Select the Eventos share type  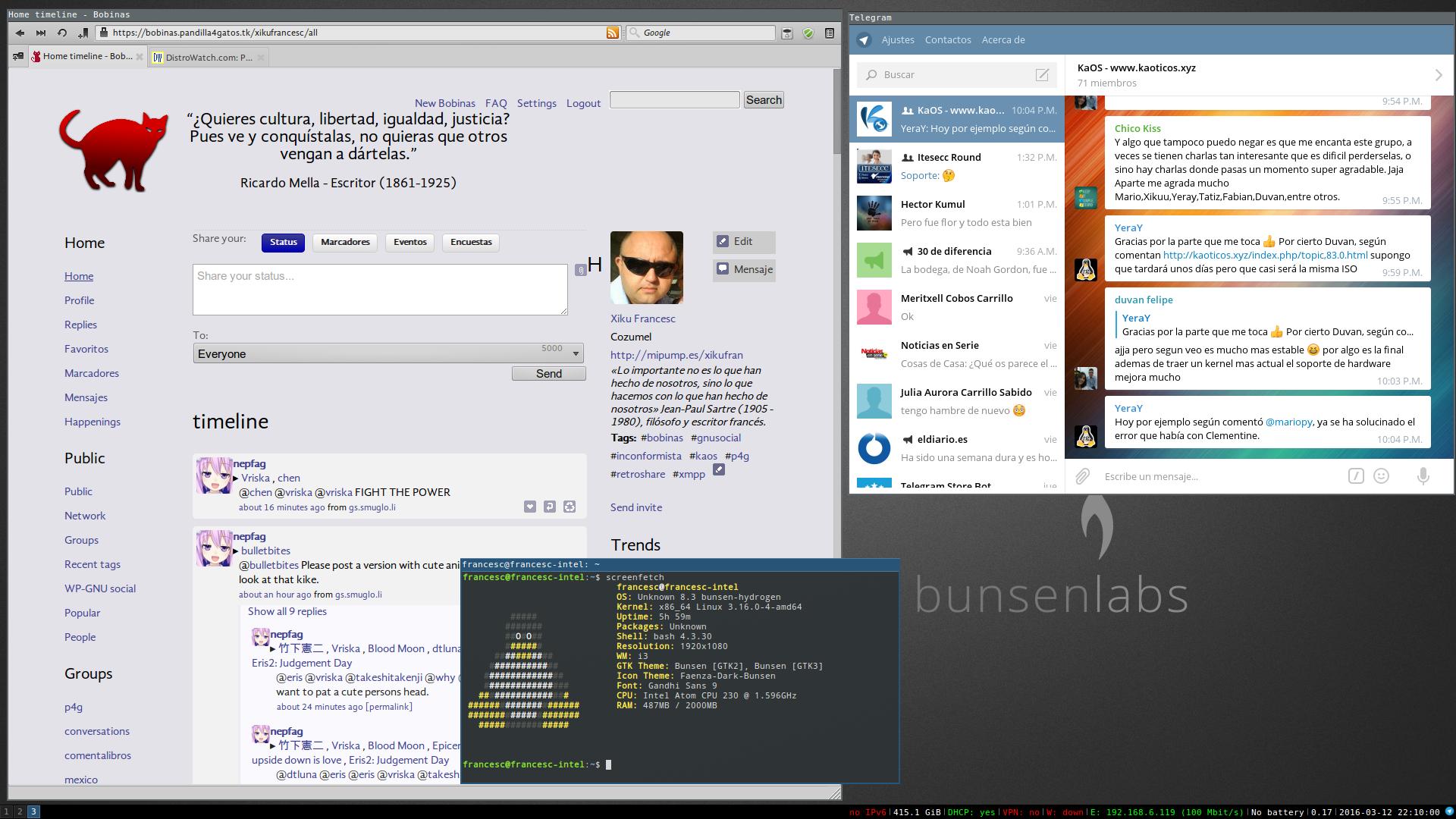(x=410, y=242)
